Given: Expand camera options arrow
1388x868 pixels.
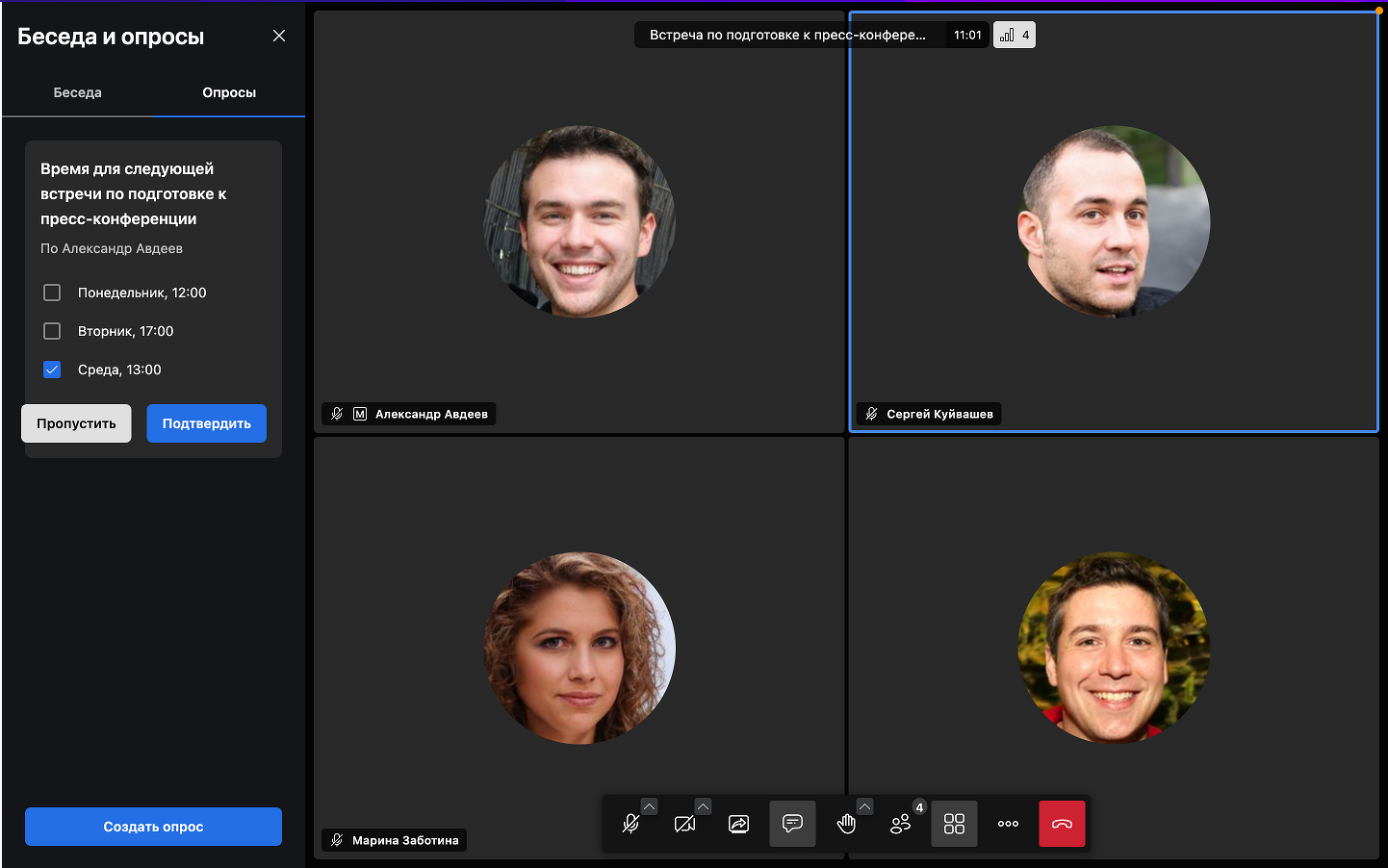Looking at the screenshot, I should click(x=704, y=807).
